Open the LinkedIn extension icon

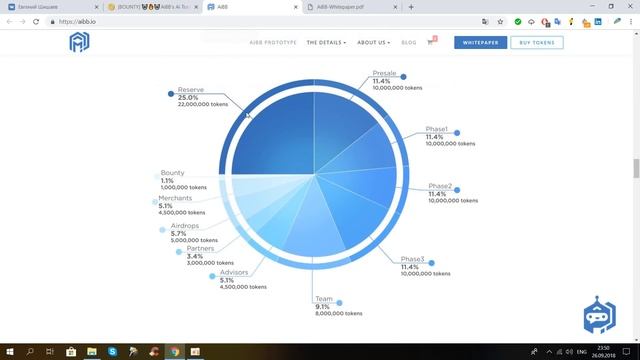point(598,22)
